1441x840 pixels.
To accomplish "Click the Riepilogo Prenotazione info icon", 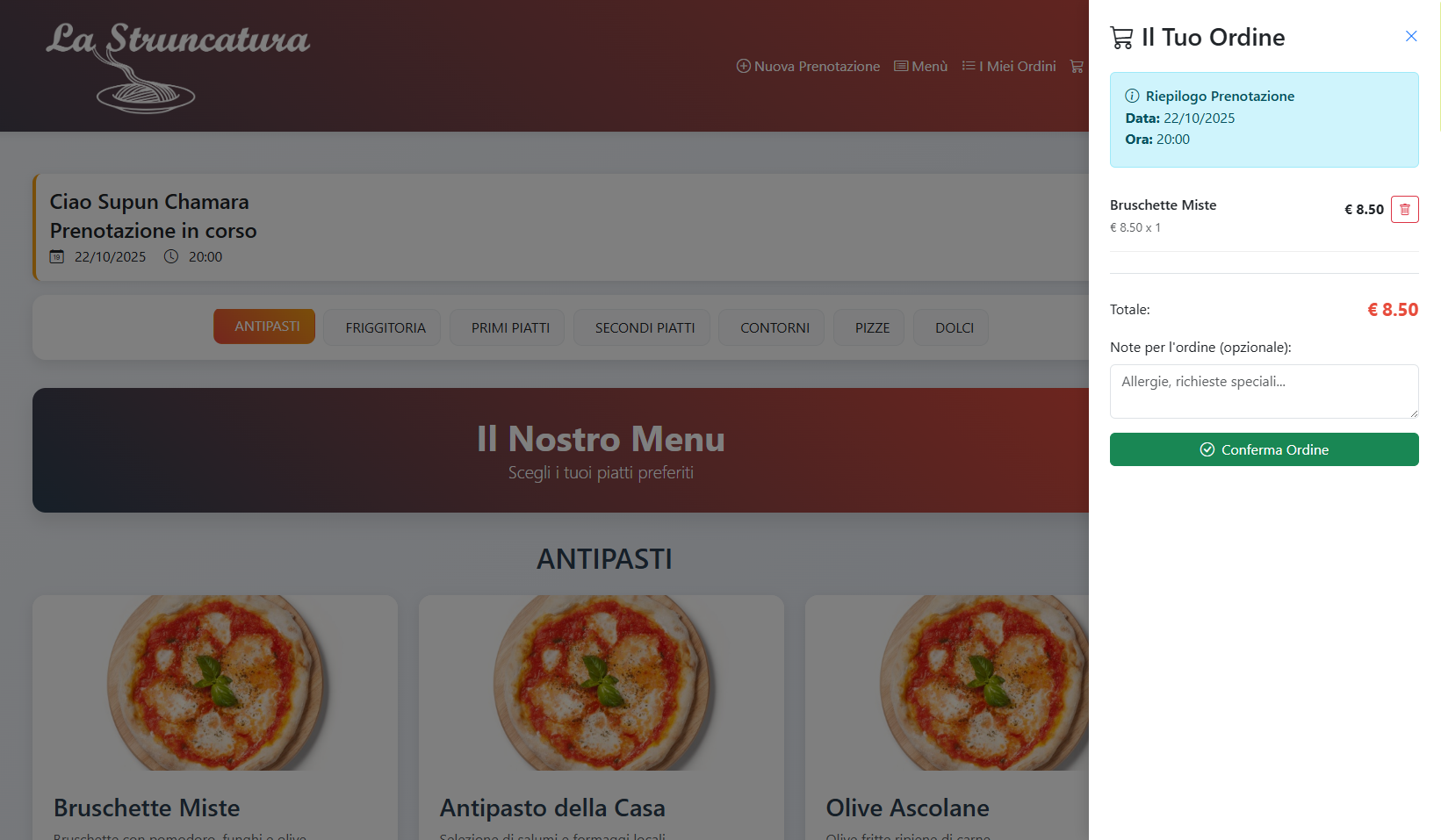I will [x=1132, y=97].
